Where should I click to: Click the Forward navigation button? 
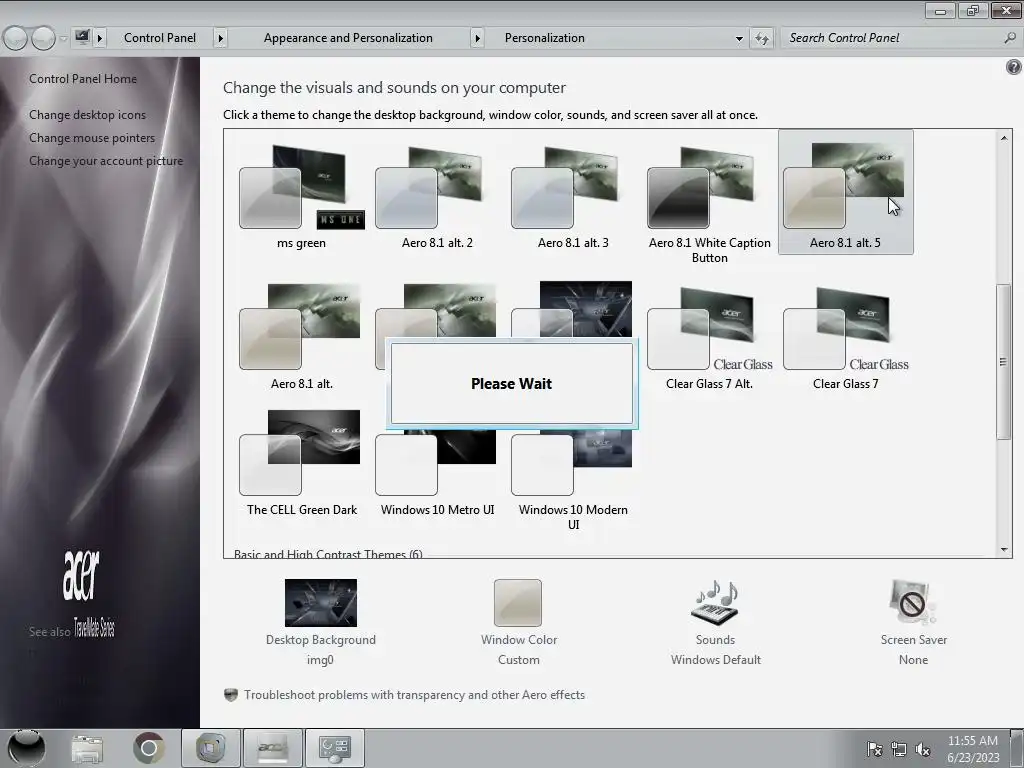tap(43, 39)
